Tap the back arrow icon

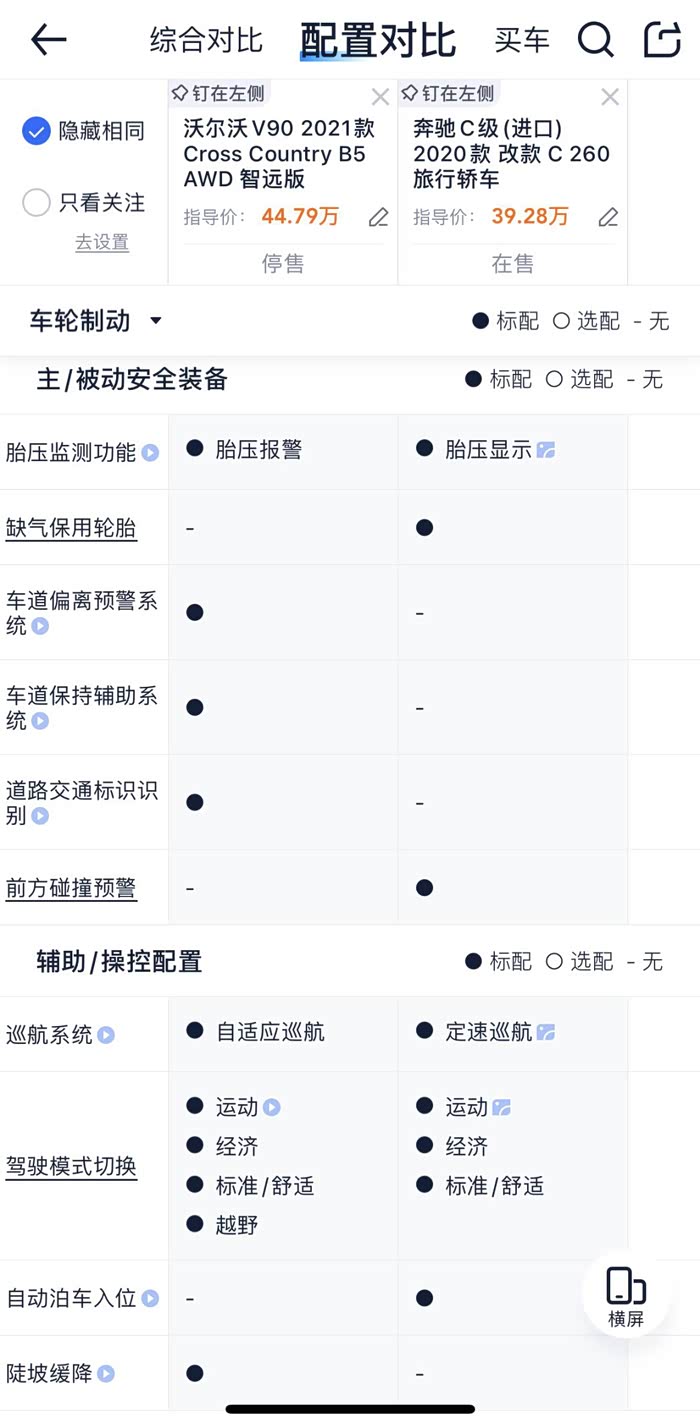click(48, 40)
